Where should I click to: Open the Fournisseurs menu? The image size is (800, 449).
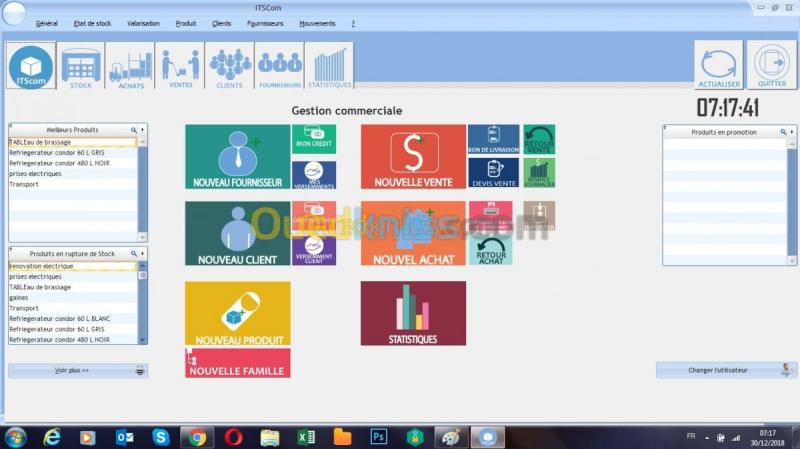265,23
